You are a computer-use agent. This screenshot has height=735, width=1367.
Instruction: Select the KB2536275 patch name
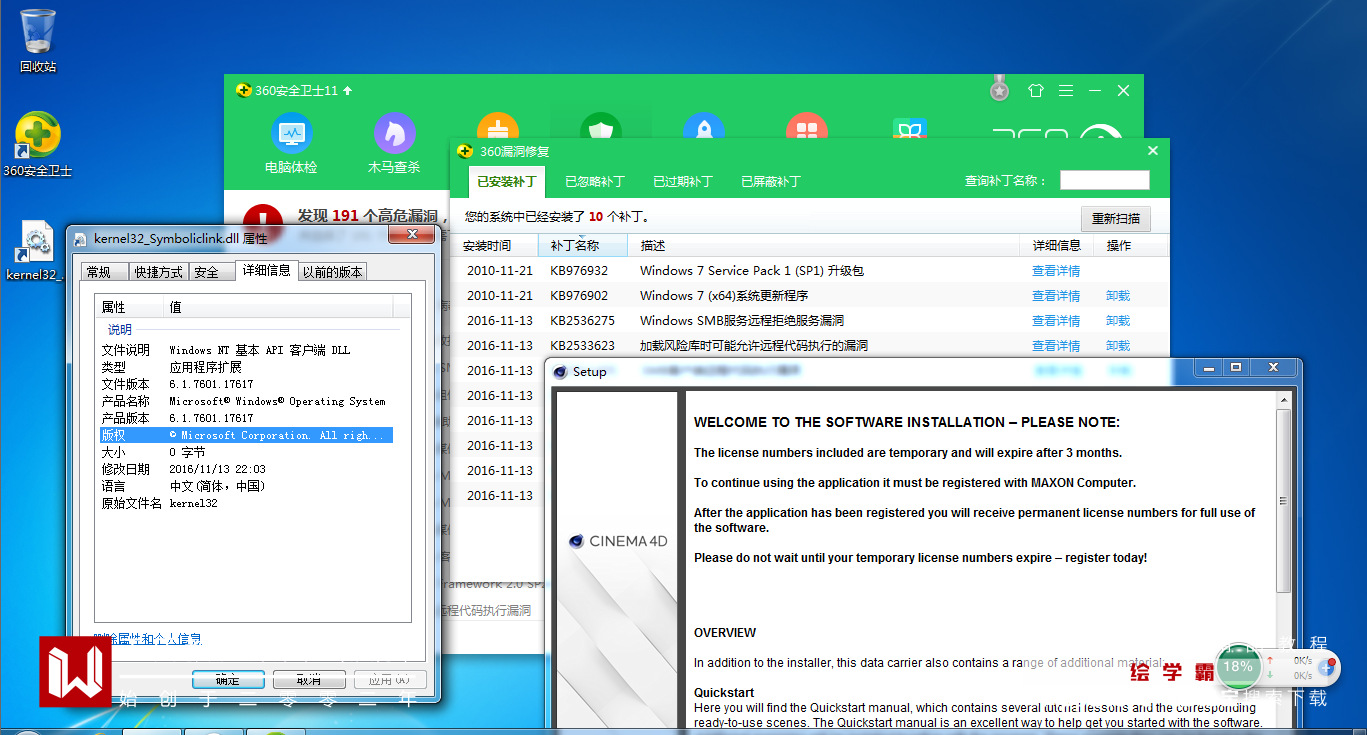[x=583, y=321]
